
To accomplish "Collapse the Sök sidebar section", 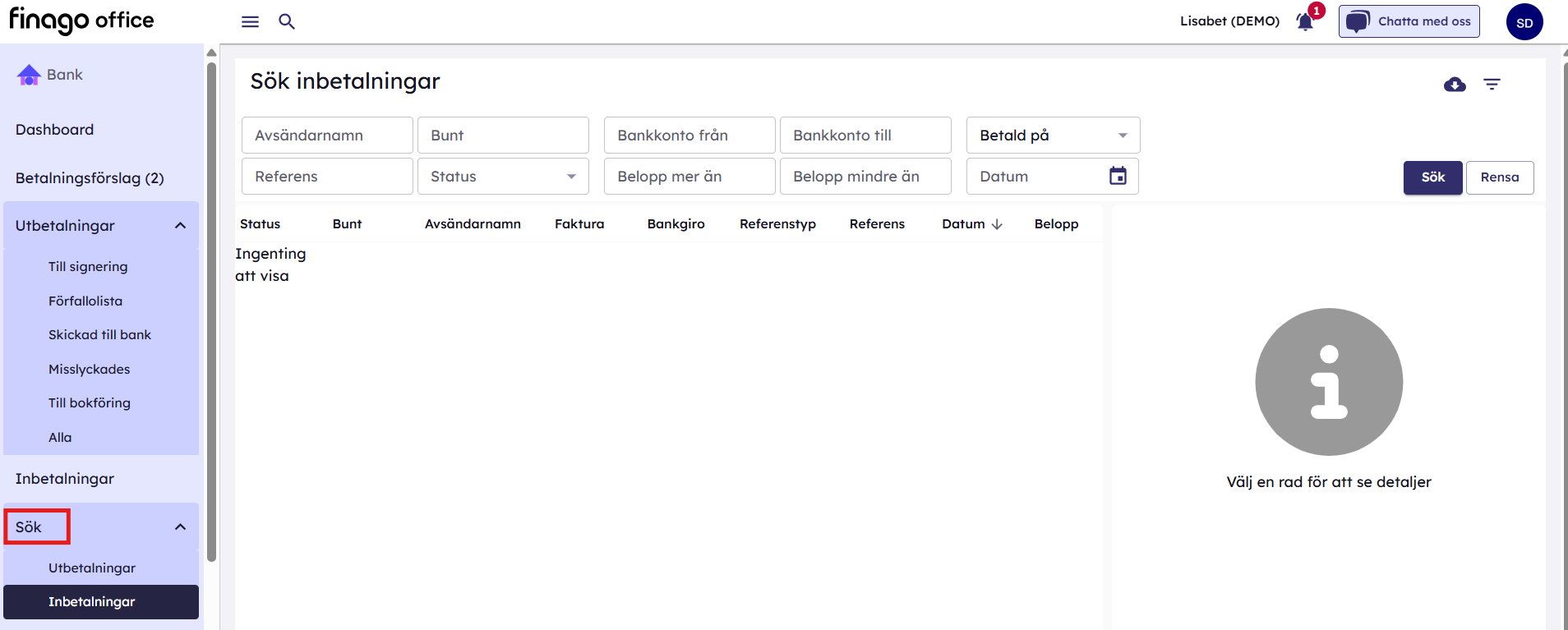I will [180, 527].
